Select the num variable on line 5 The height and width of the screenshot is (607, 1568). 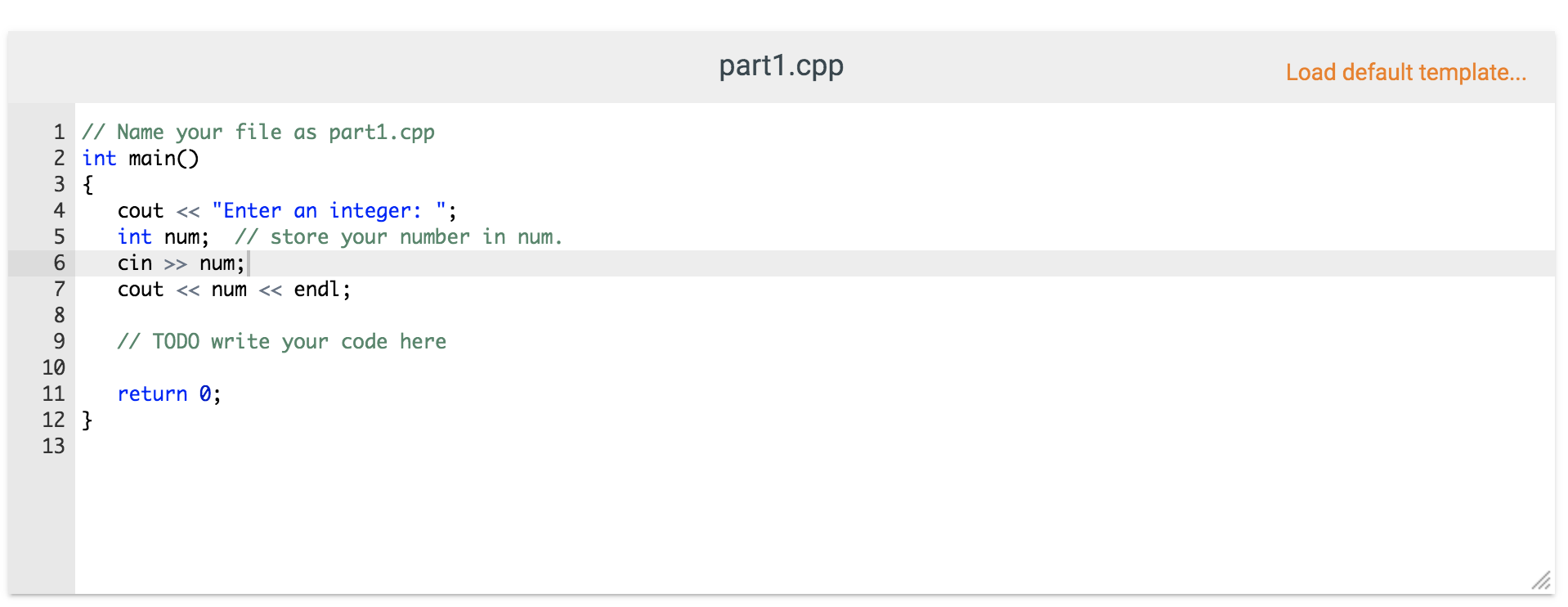point(185,236)
